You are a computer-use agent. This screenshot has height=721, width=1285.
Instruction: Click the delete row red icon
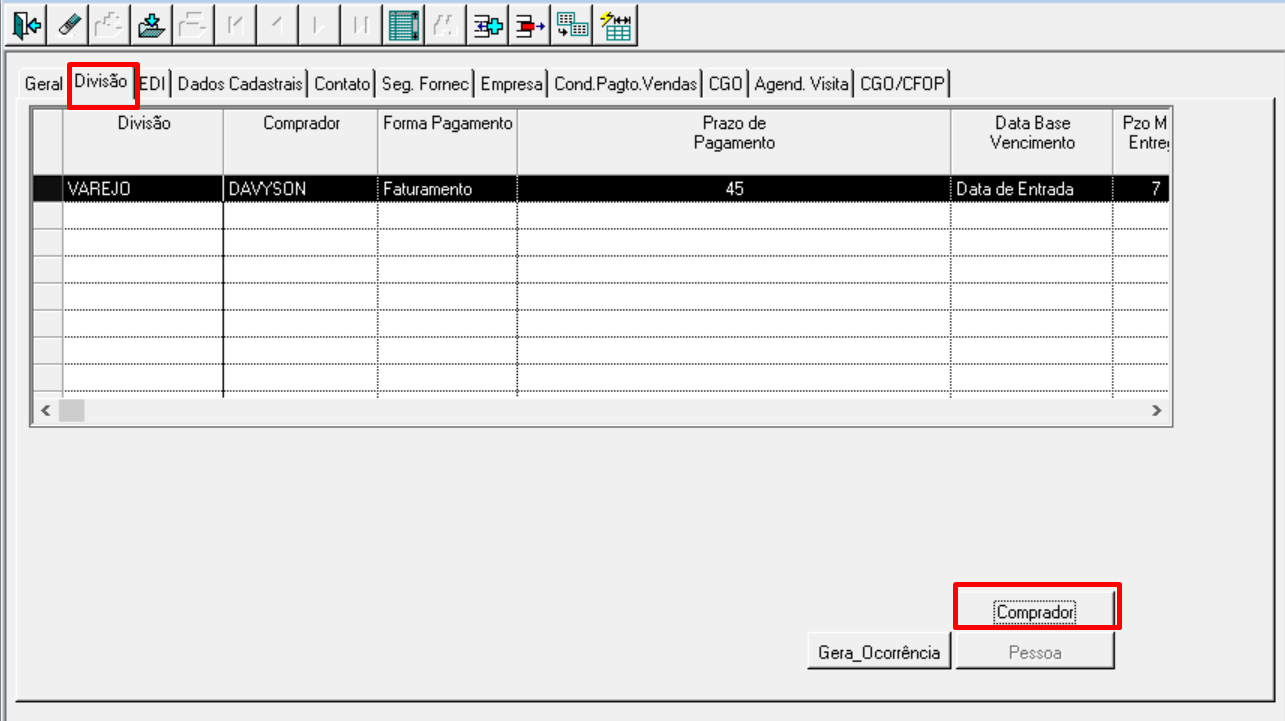pos(529,25)
